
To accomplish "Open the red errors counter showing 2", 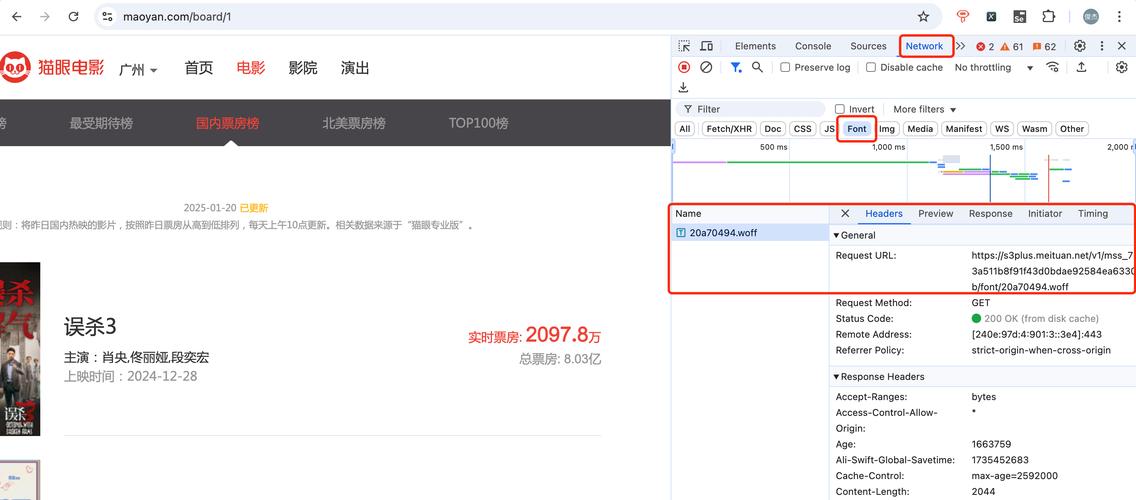I will point(985,46).
